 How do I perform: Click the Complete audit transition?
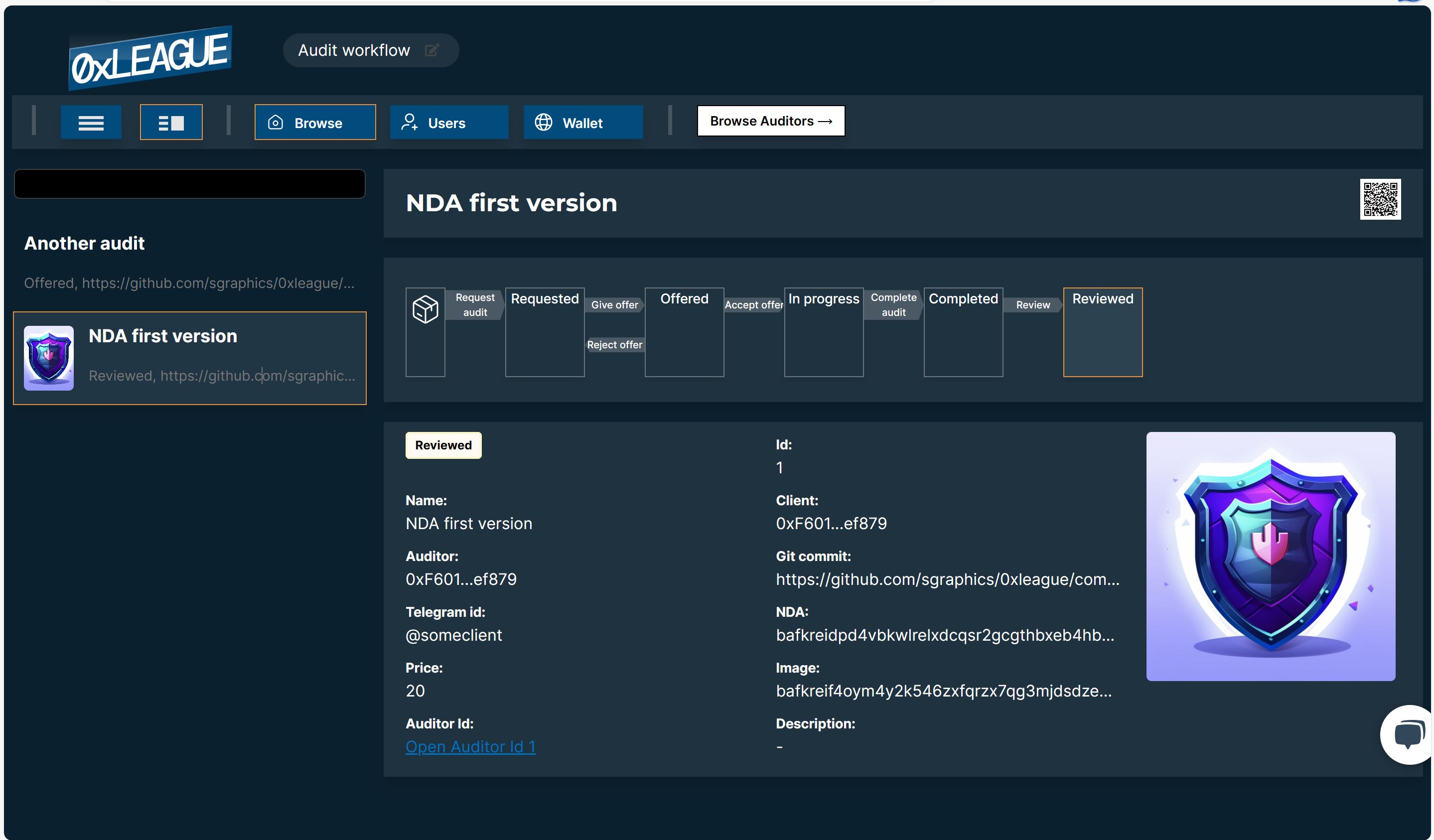(x=893, y=304)
